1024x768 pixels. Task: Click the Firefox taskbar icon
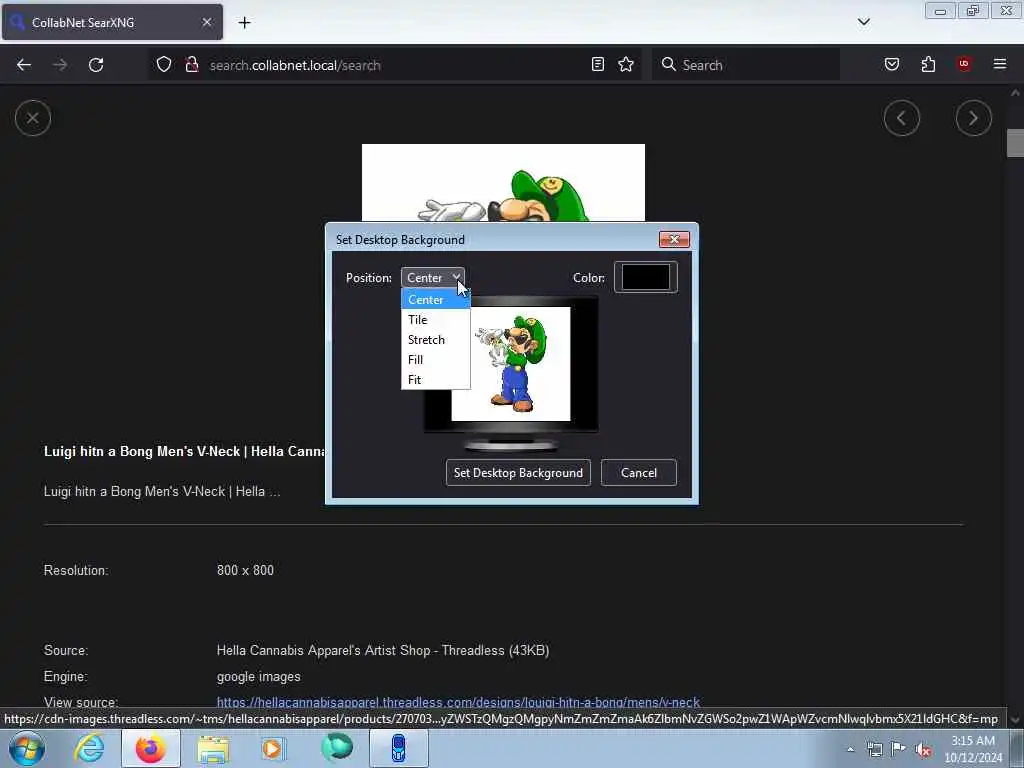[x=150, y=748]
